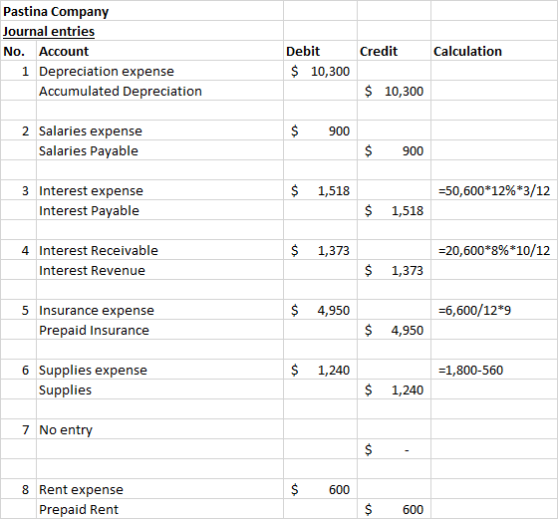This screenshot has width=560, height=519.
Task: Select entry number 3 cell
Action: pos(18,190)
